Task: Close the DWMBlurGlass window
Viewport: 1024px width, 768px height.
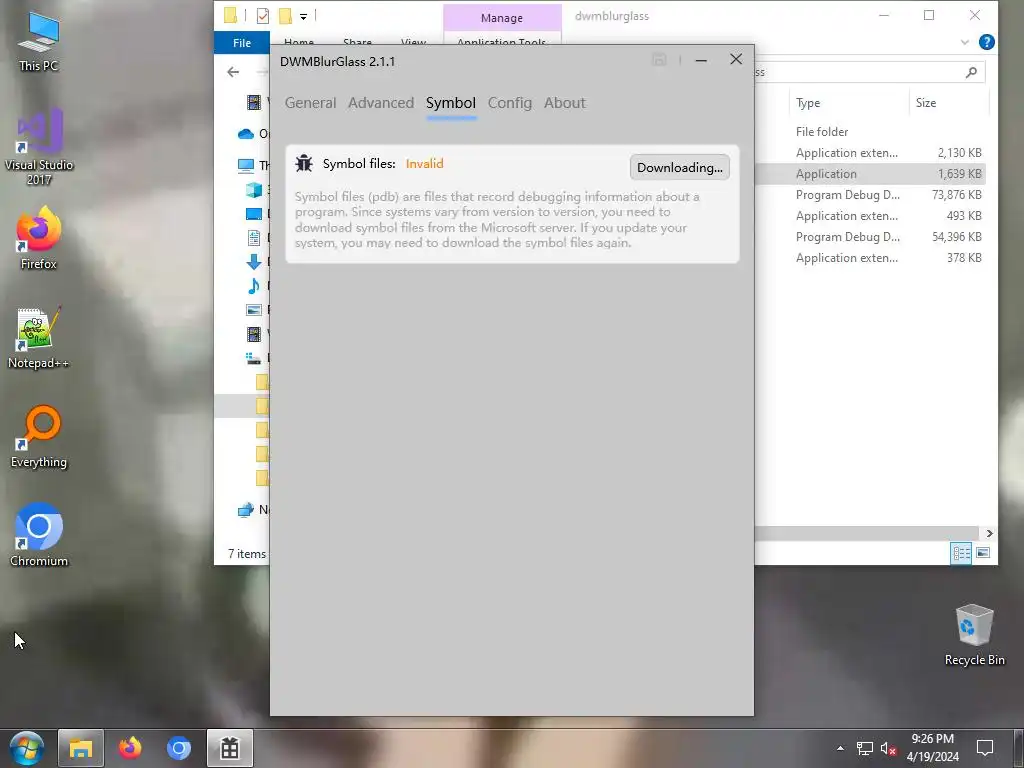Action: 736,59
